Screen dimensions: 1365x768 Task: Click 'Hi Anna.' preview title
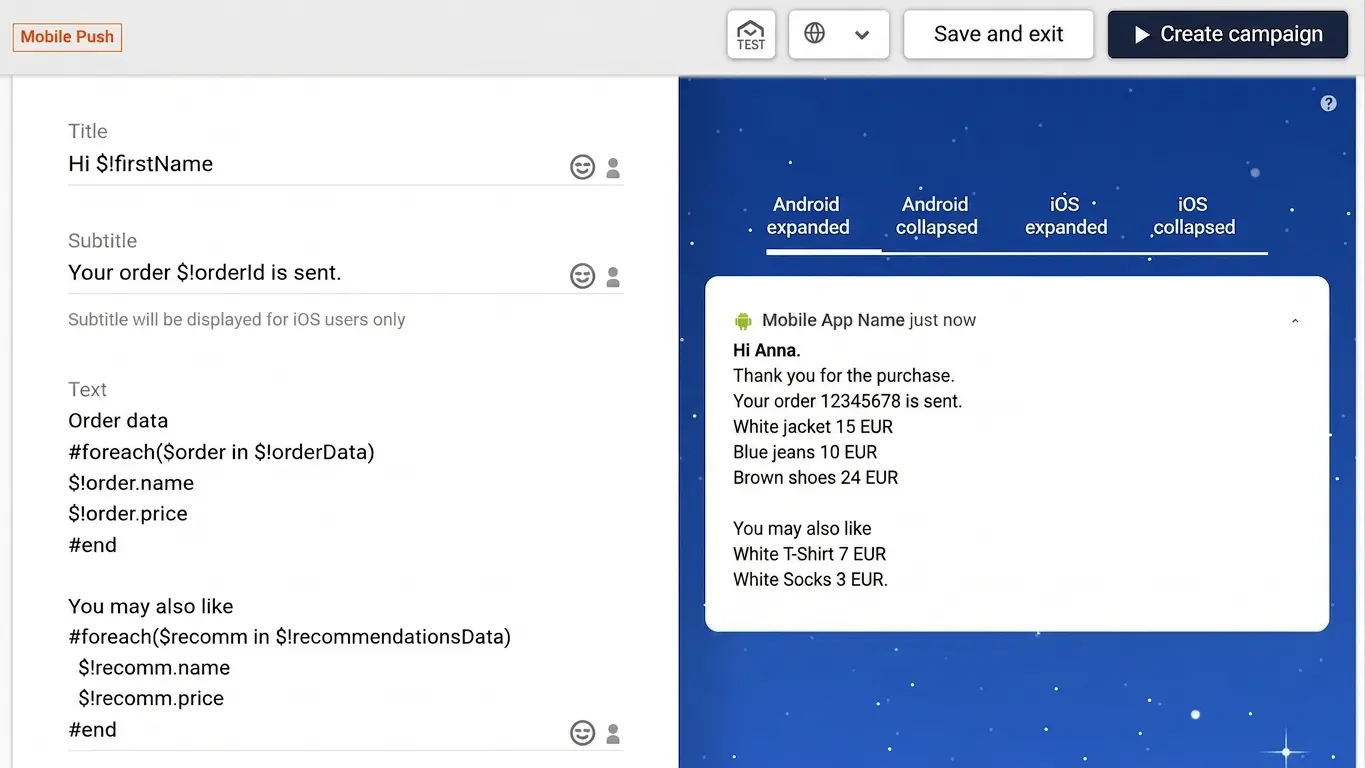[767, 350]
